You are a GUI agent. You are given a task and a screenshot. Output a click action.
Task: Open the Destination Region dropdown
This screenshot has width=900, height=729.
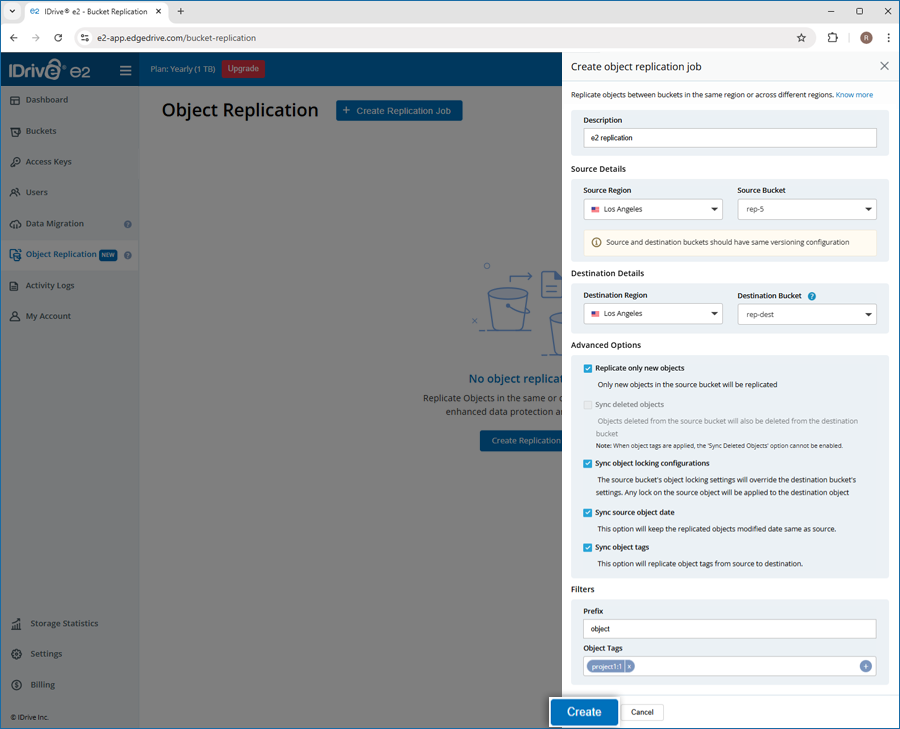point(653,314)
